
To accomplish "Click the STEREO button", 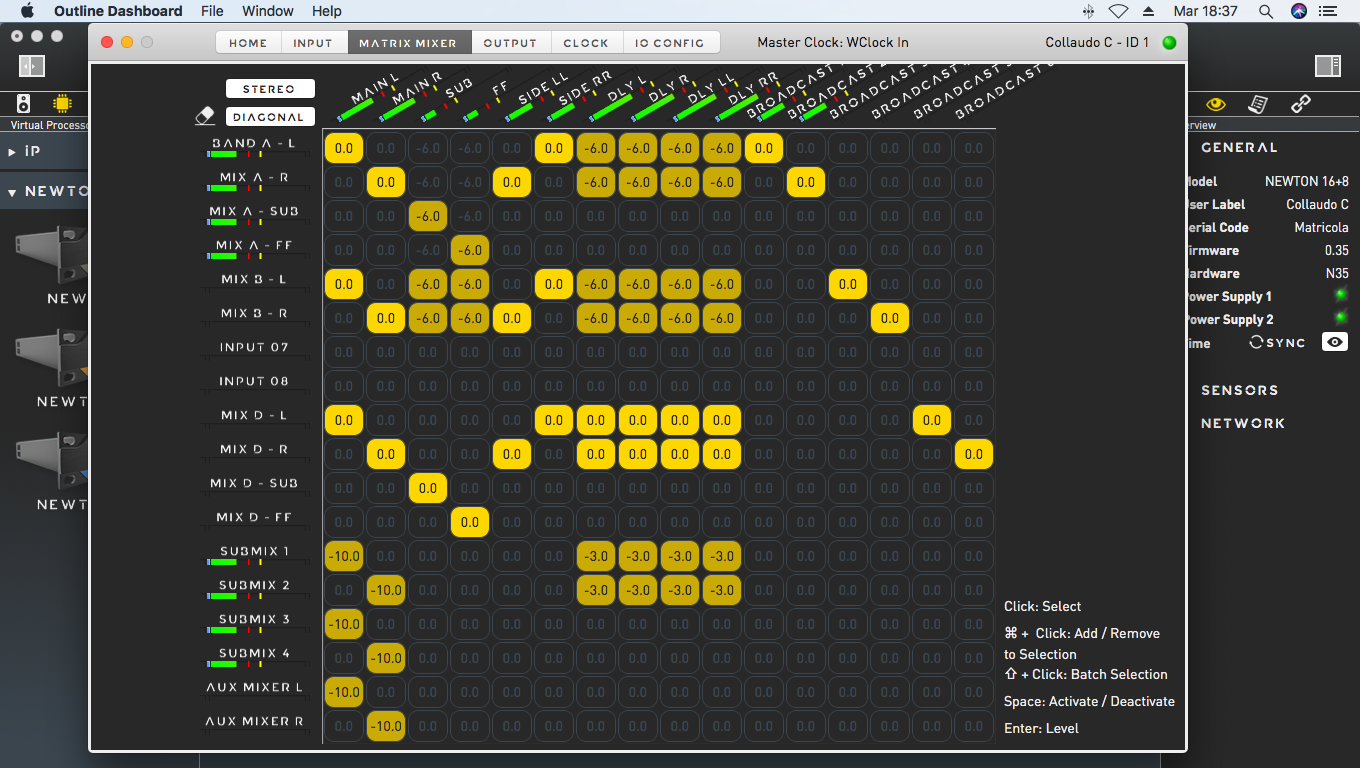I will tap(270, 89).
